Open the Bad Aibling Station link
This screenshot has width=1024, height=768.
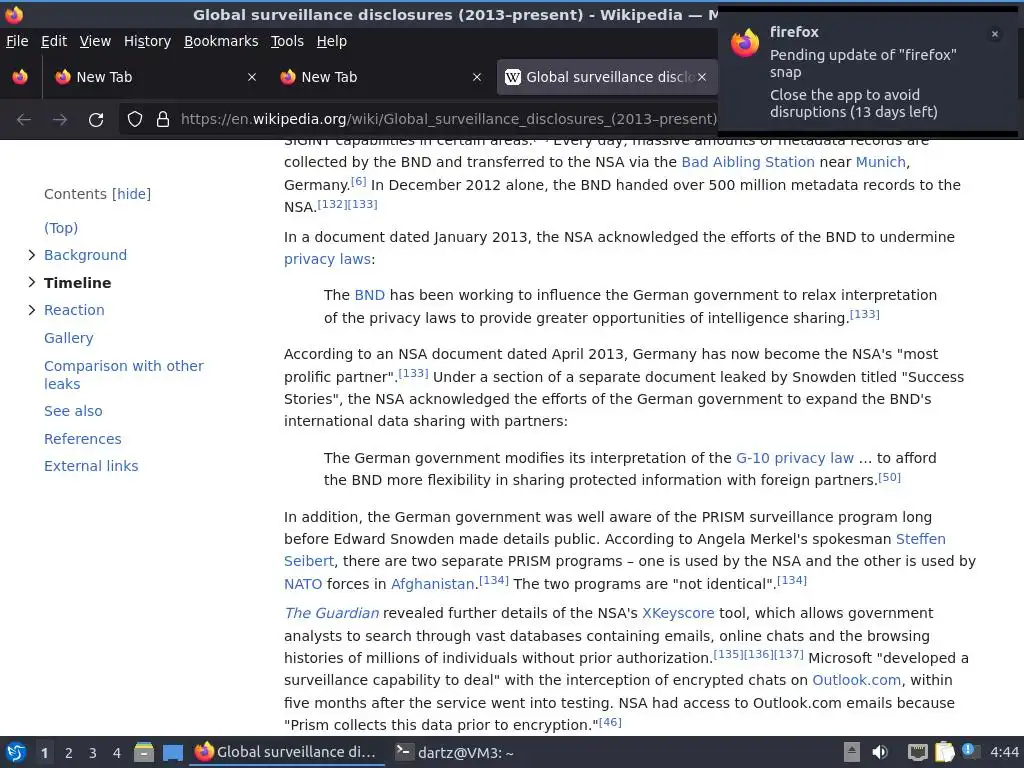(x=748, y=162)
